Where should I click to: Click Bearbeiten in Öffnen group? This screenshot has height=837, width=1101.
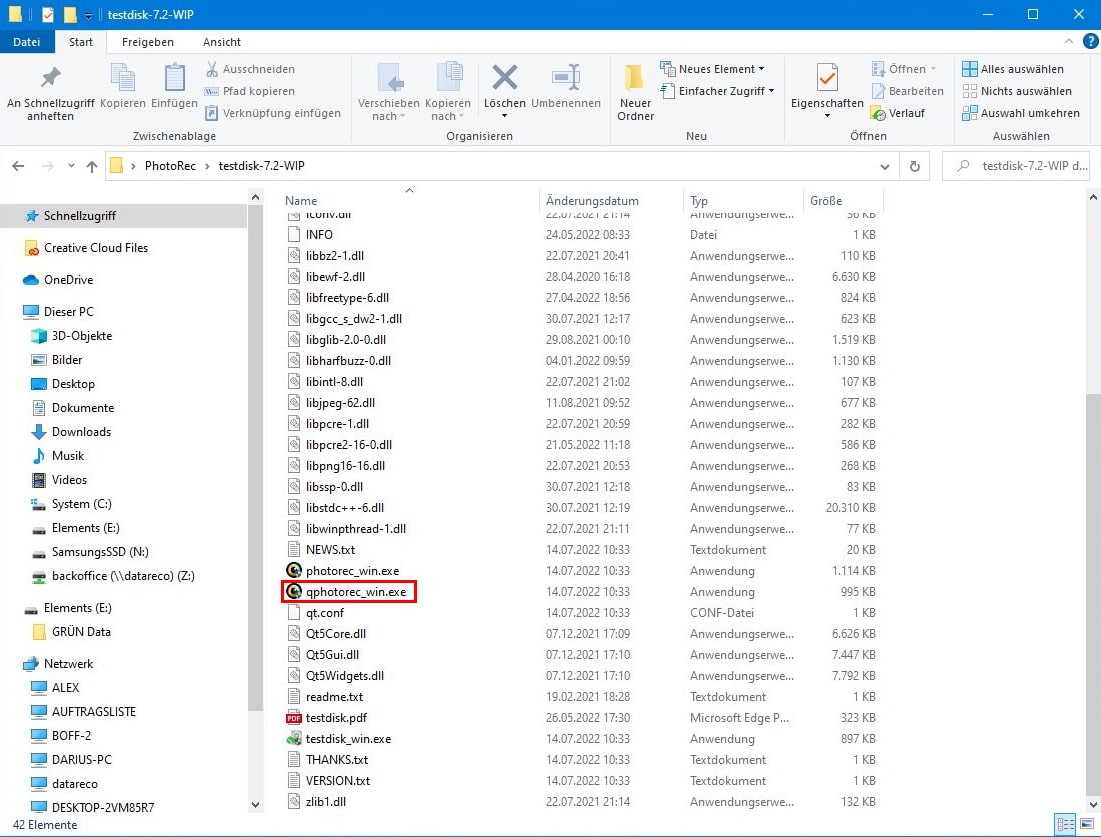(907, 91)
